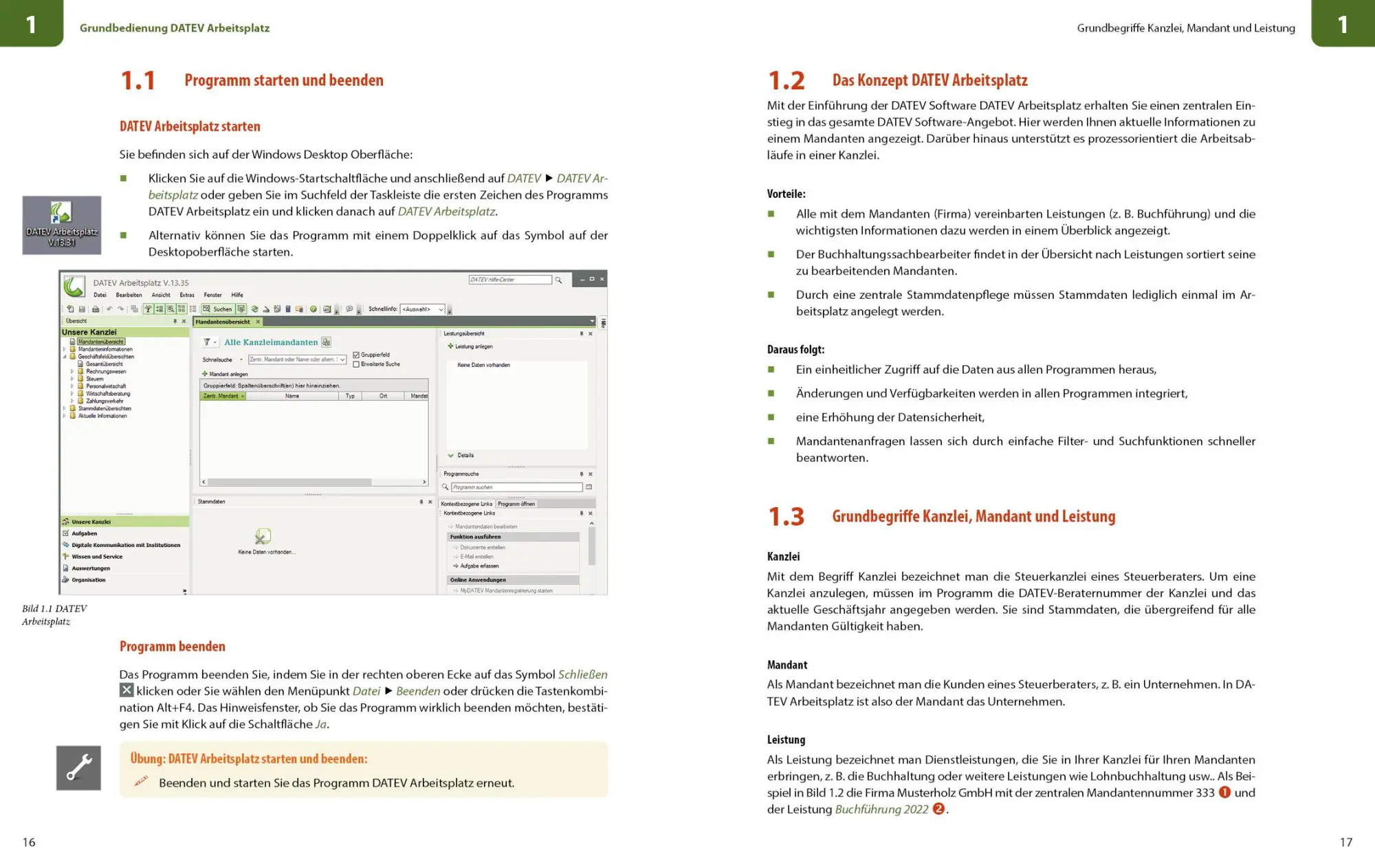Click the speech bubble toolbar icon
This screenshot has width=1375, height=868.
coord(349,309)
